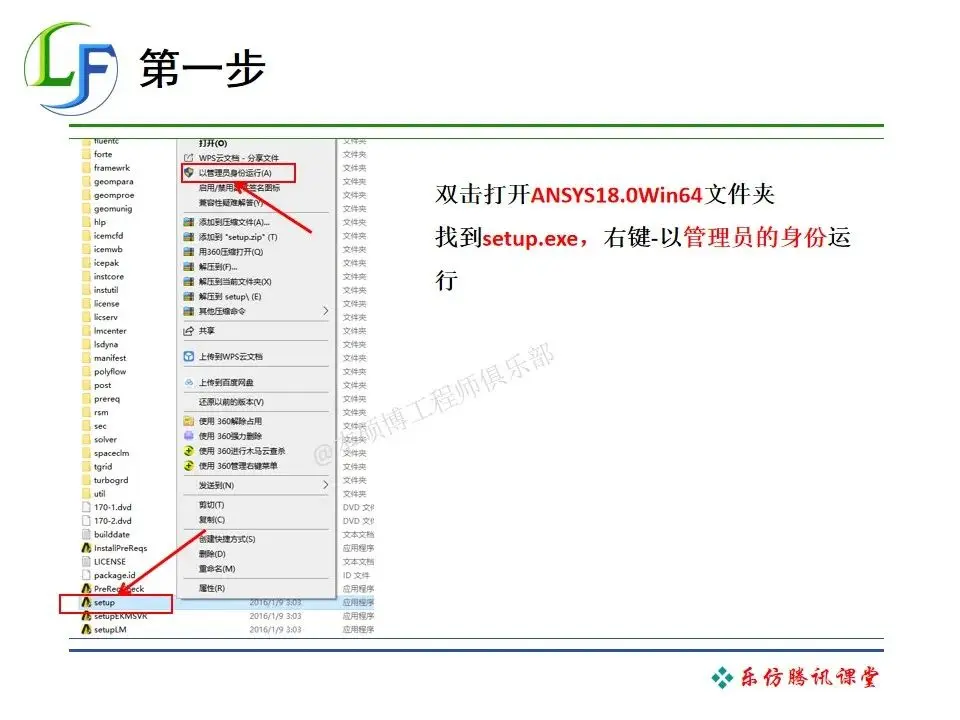Viewport: 960px width, 720px height.
Task: Select the solver folder name
Action: coord(105,440)
